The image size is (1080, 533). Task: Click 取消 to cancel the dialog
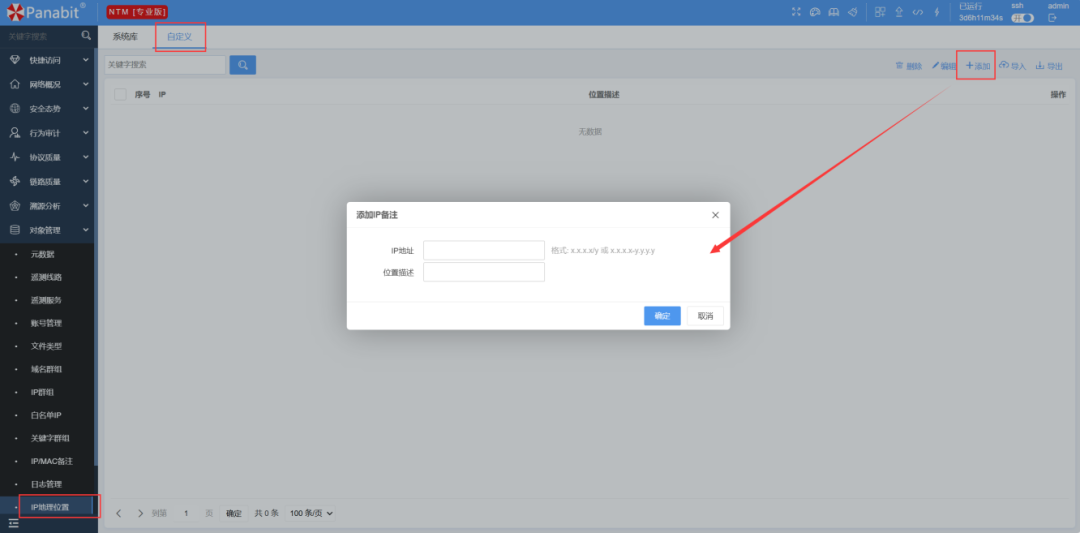coord(705,316)
